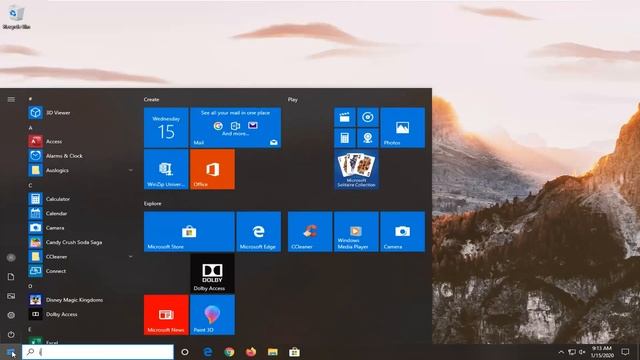Open the Groove Music small tile
This screenshot has width=640, height=360.
[368, 118]
